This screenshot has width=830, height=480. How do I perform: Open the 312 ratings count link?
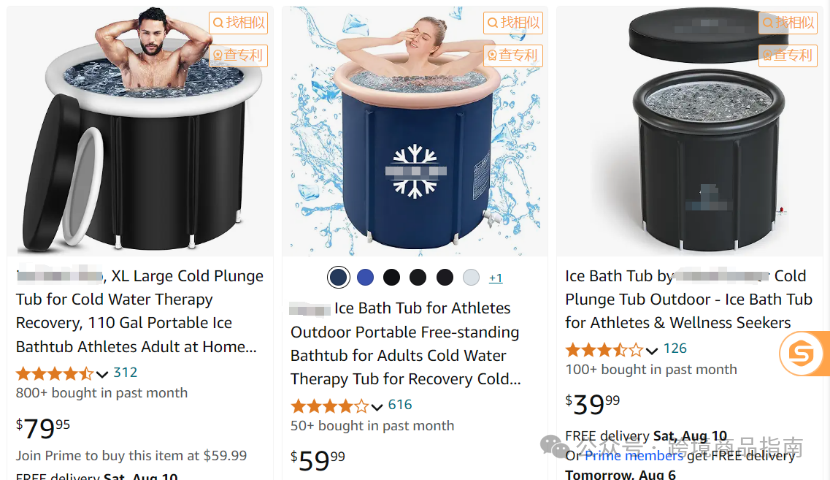[125, 373]
